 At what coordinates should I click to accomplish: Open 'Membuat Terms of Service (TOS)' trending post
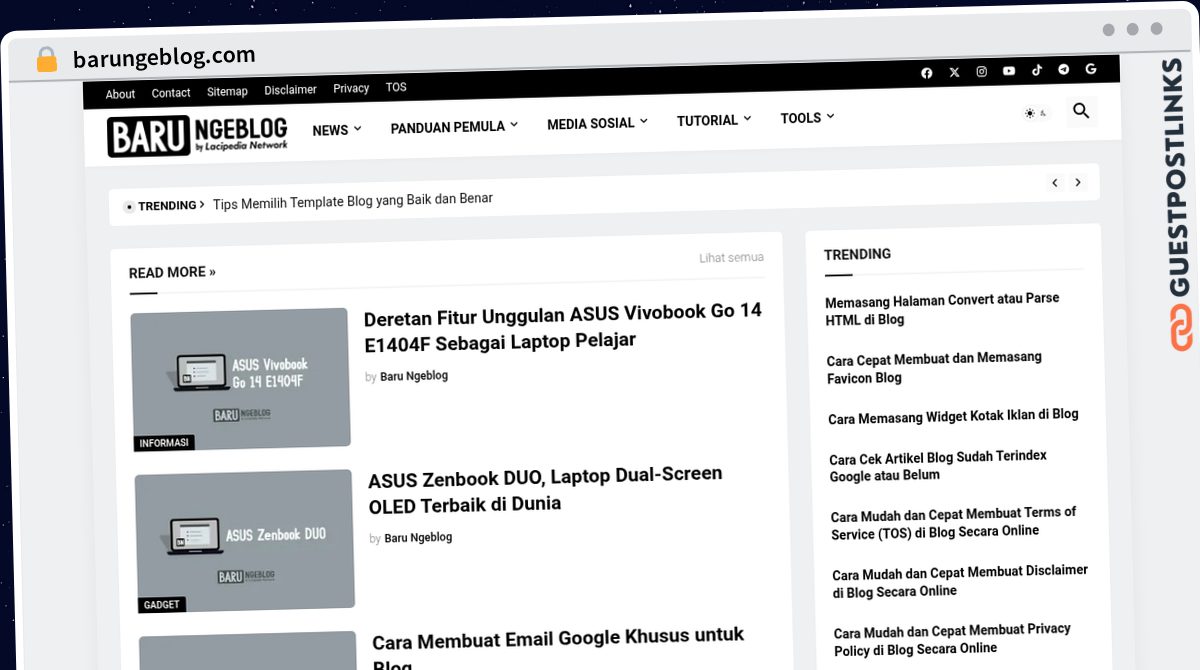pos(954,522)
